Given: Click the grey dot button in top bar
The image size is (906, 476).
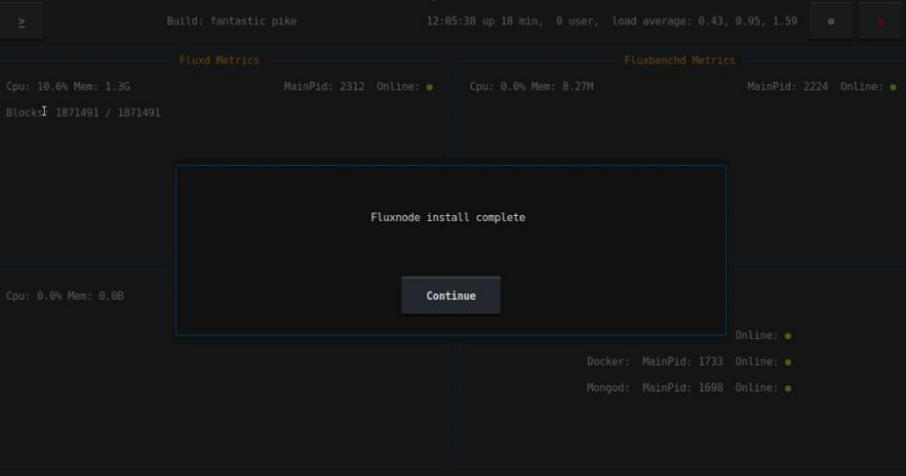Looking at the screenshot, I should (830, 22).
